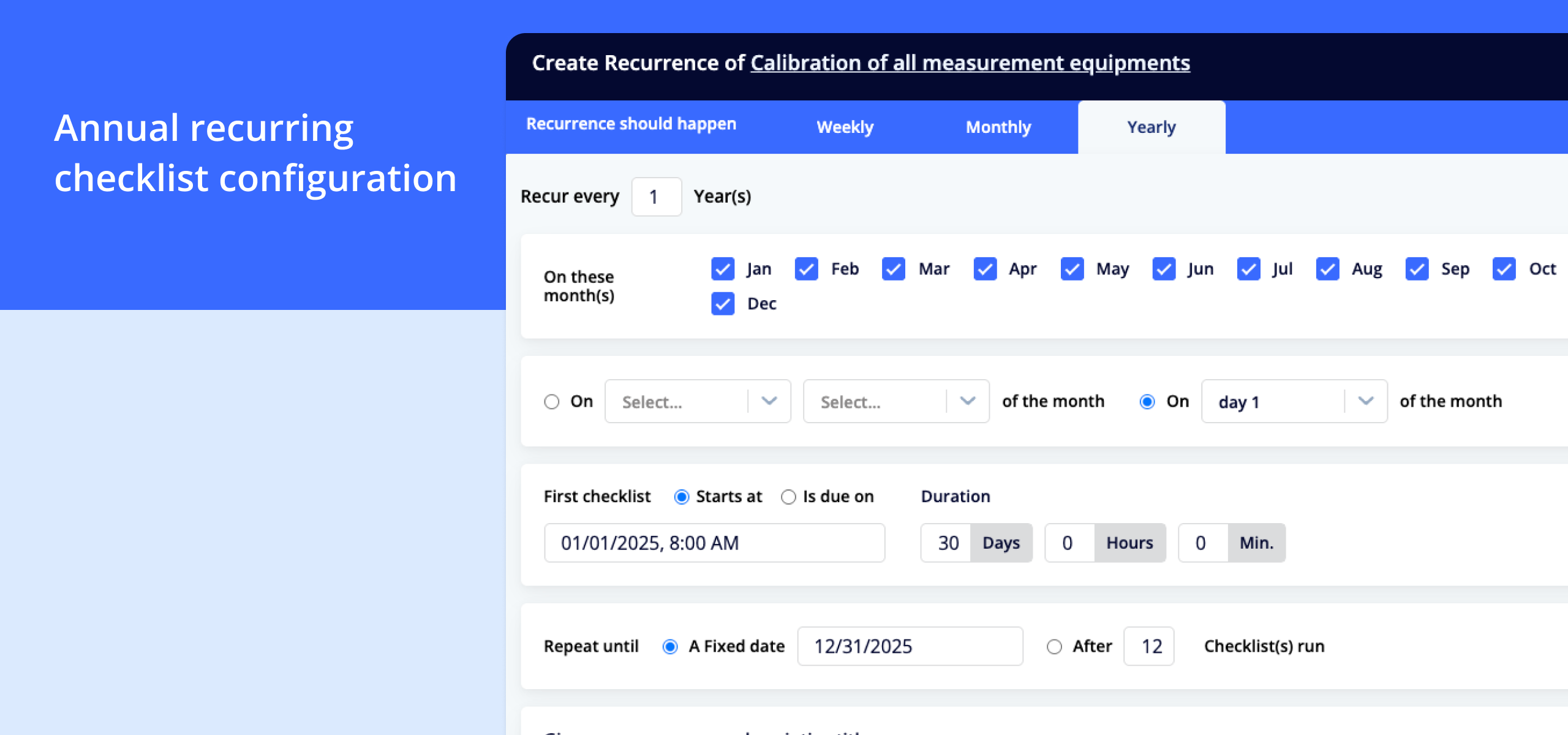Switch to the Monthly tab
The width and height of the screenshot is (1568, 735).
click(x=998, y=127)
